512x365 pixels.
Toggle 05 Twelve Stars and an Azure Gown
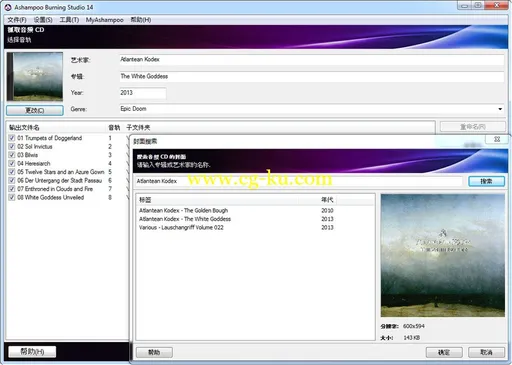click(12, 172)
